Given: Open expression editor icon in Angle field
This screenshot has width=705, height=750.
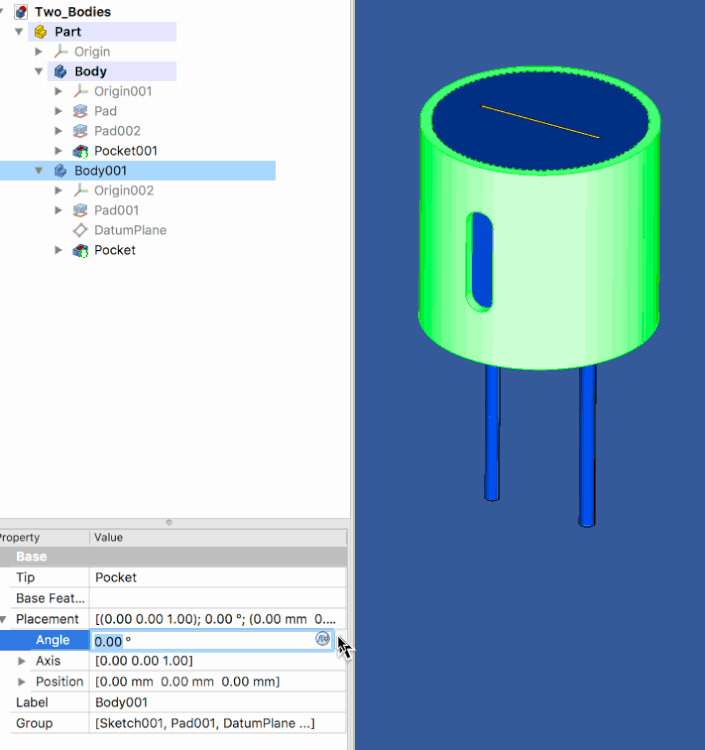Looking at the screenshot, I should pyautogui.click(x=323, y=638).
